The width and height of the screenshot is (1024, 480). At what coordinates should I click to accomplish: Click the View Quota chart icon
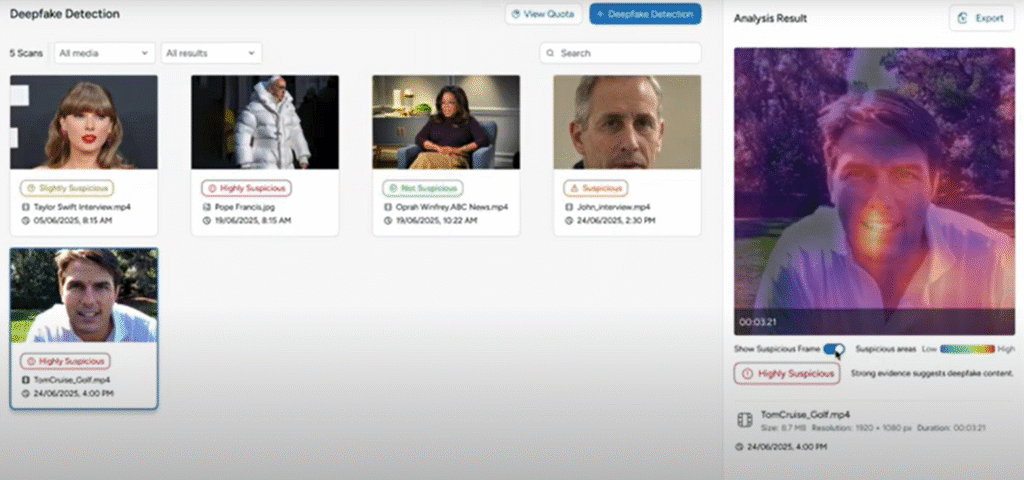(x=515, y=14)
